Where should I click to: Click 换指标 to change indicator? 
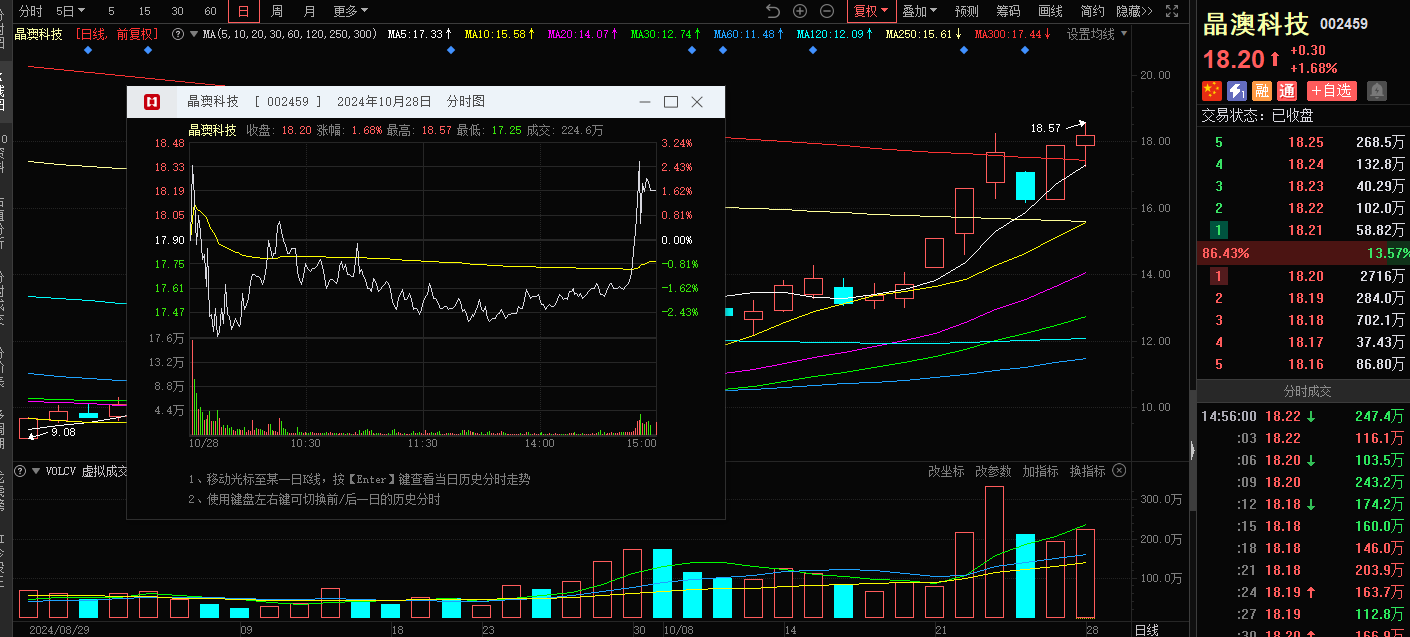coord(1087,471)
